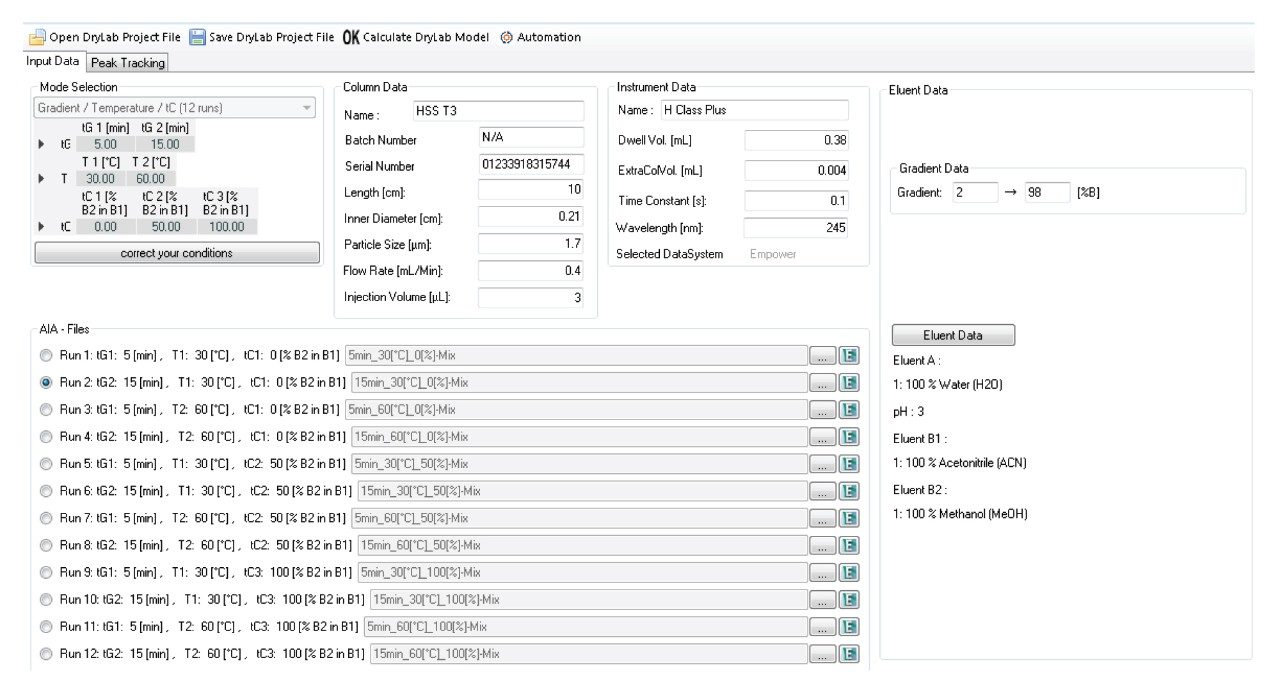
Task: Open the green file icon for Run 8
Action: pyautogui.click(x=849, y=545)
